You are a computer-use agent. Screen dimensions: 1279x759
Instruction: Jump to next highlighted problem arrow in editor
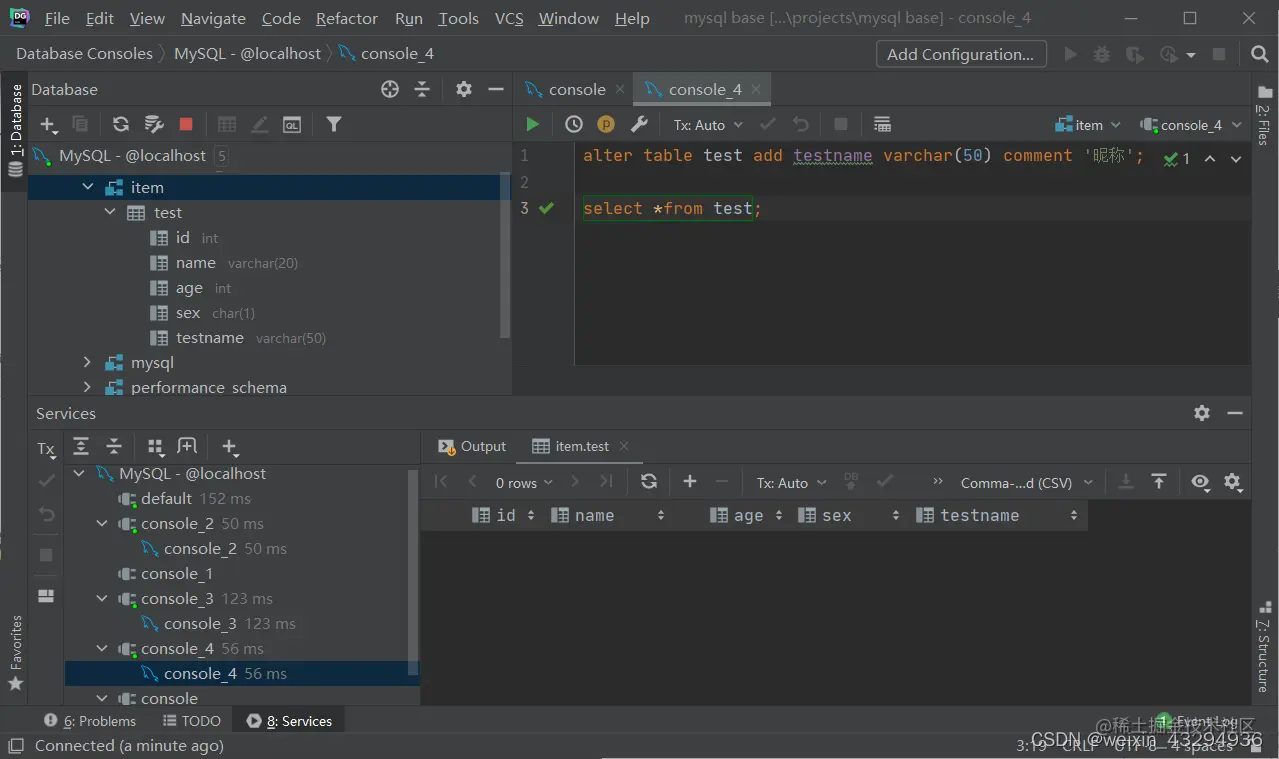point(1236,159)
